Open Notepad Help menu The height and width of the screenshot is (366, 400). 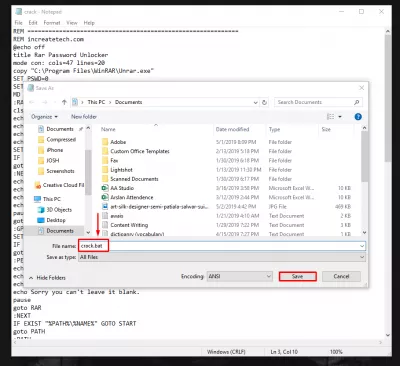(x=89, y=23)
